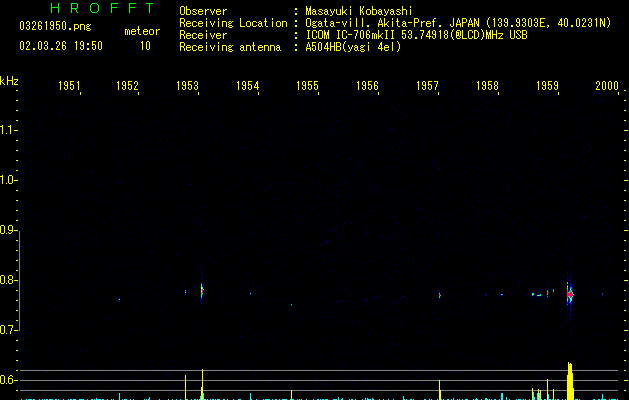Viewport: 629px width, 400px height.
Task: Click the Receiver field label
Action: pos(203,35)
